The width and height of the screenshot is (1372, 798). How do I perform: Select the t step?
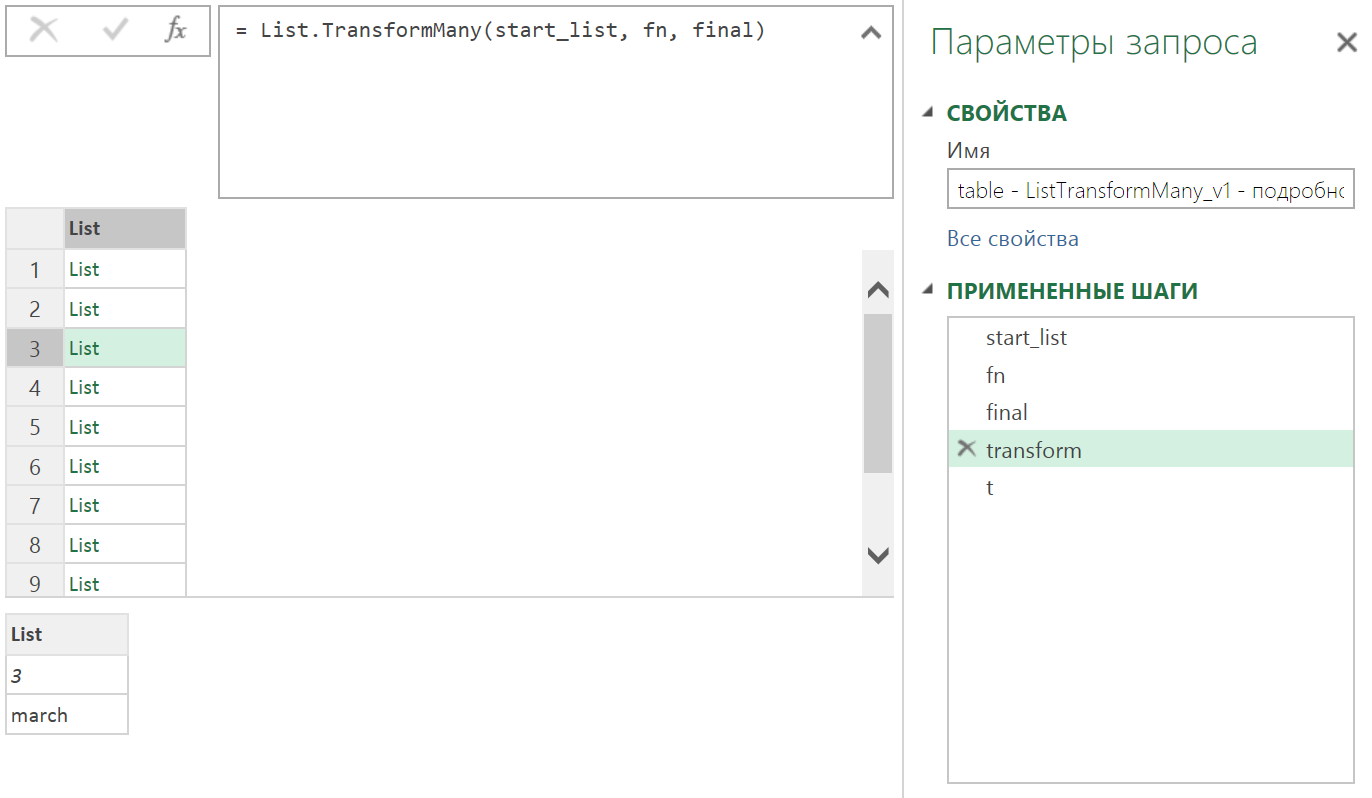click(x=990, y=487)
